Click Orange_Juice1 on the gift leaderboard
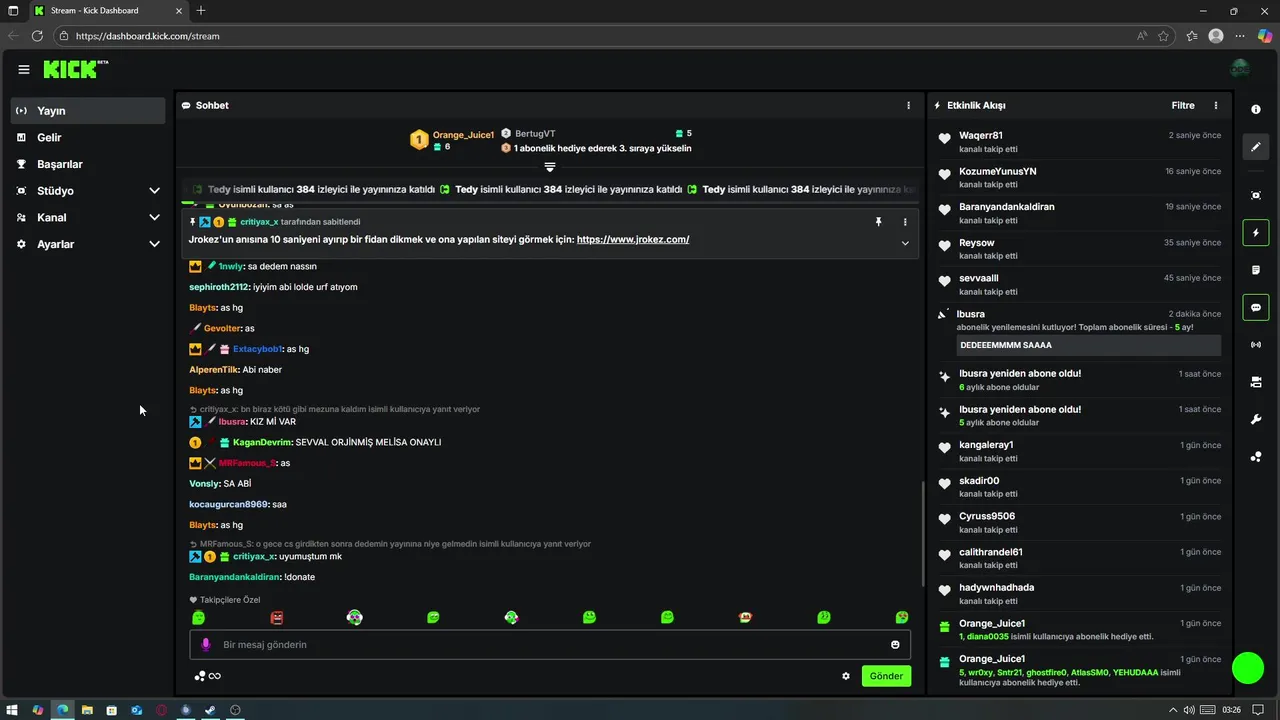1280x720 pixels. pos(463,134)
